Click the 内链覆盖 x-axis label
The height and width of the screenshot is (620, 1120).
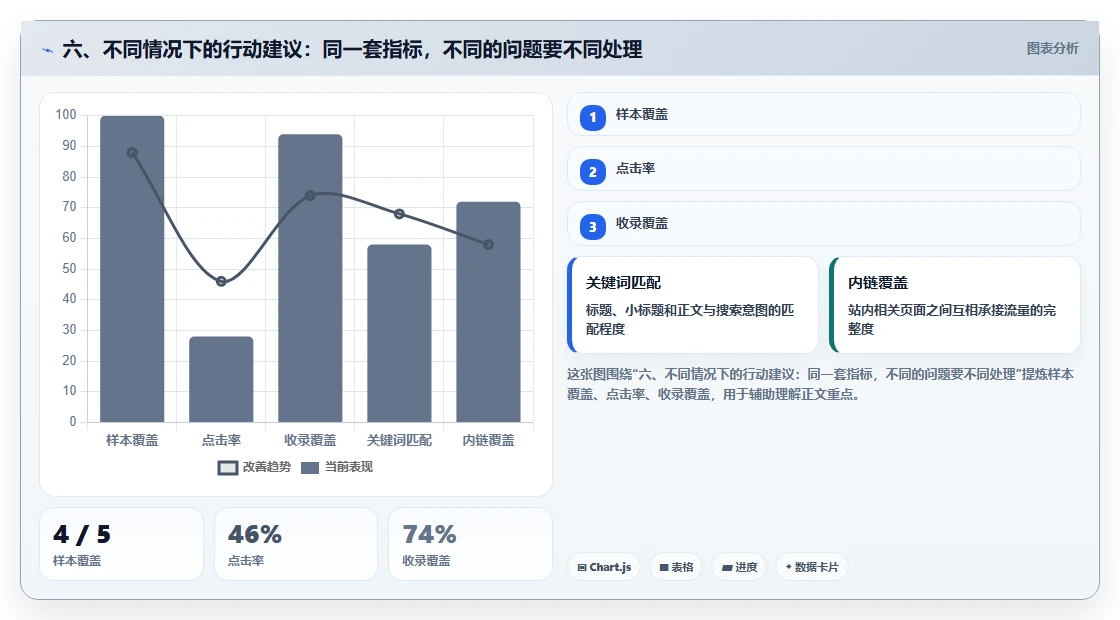[489, 441]
